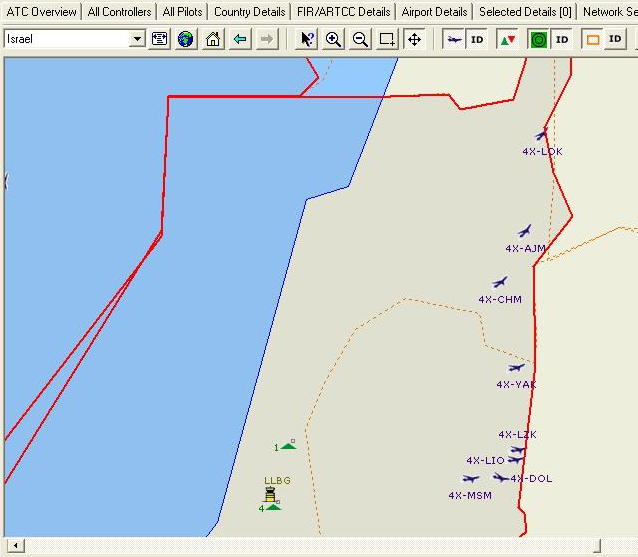The height and width of the screenshot is (557, 638).
Task: Click the LLBG airport tower icon
Action: tap(270, 494)
